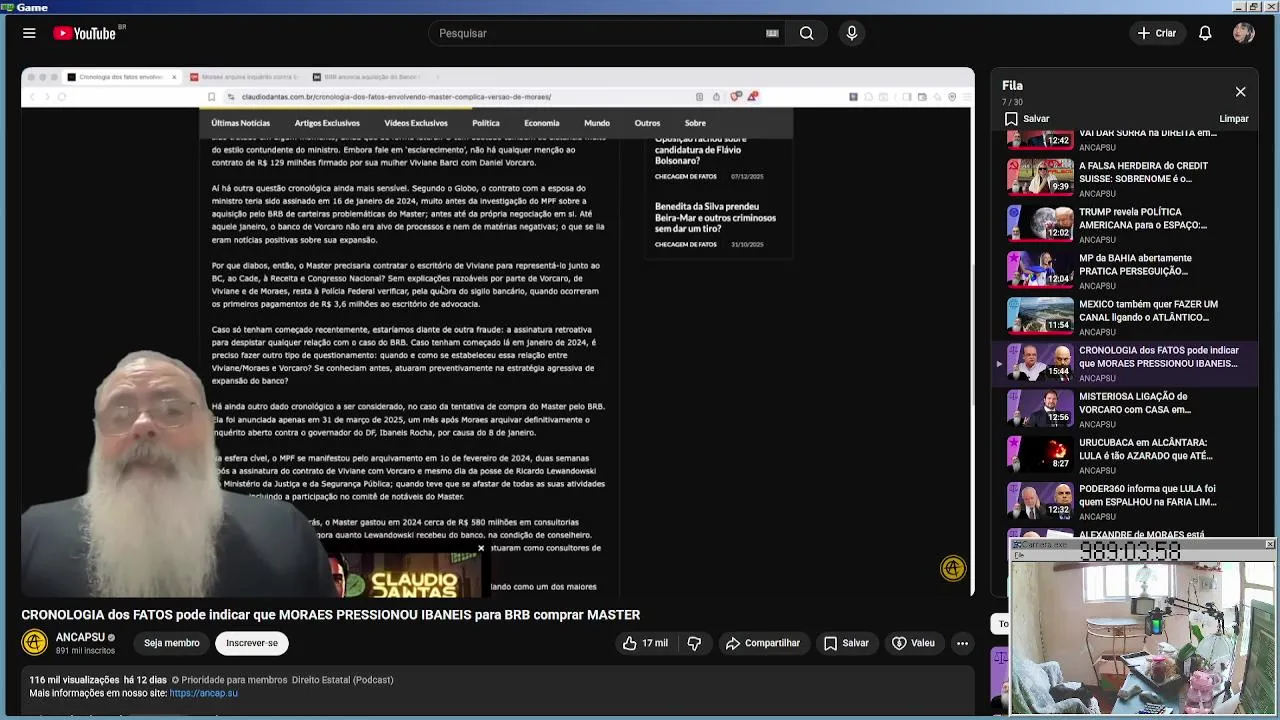
Task: Close the Fila queue panel
Action: [1240, 92]
